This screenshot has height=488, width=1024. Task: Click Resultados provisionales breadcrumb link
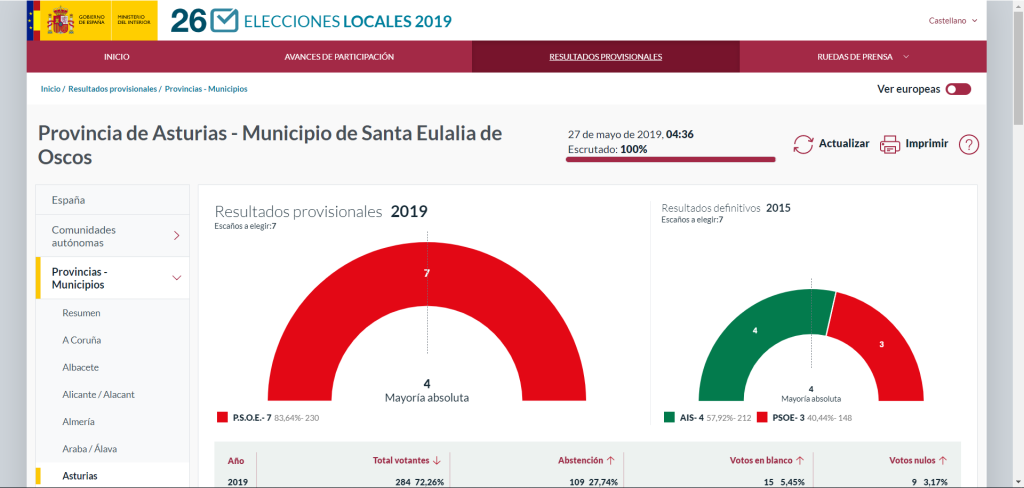[x=113, y=89]
